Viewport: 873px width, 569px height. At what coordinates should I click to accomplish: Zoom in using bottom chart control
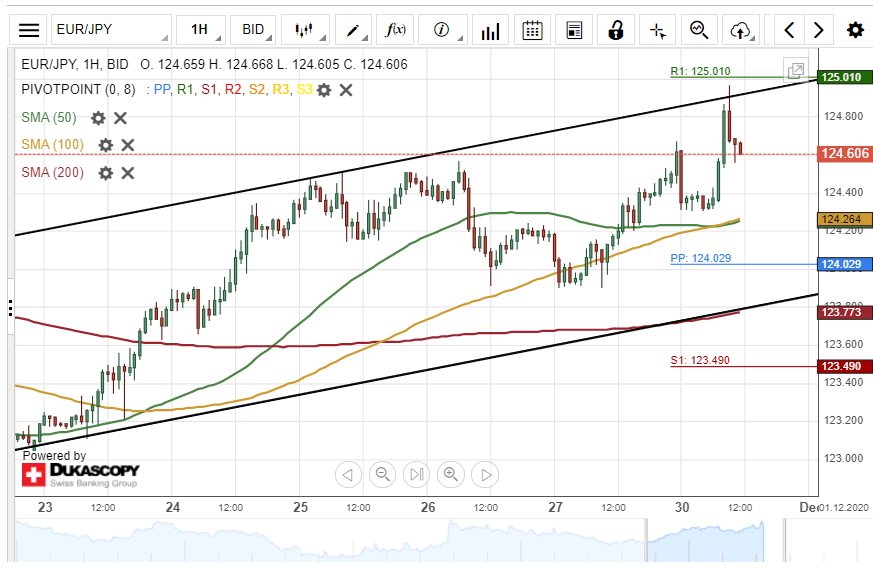coord(451,474)
